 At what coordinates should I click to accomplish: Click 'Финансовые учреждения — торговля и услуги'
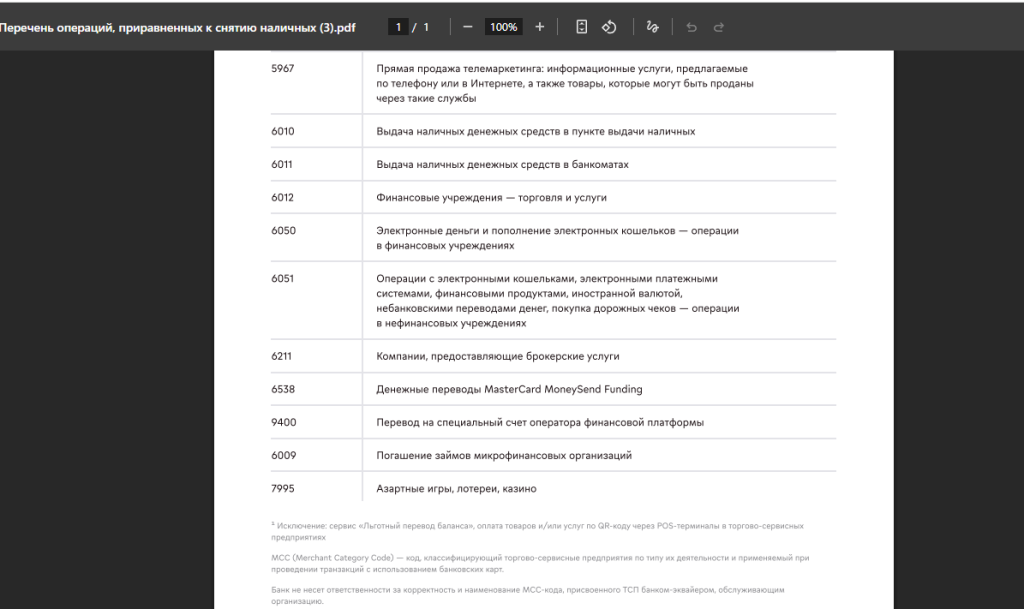(x=491, y=197)
